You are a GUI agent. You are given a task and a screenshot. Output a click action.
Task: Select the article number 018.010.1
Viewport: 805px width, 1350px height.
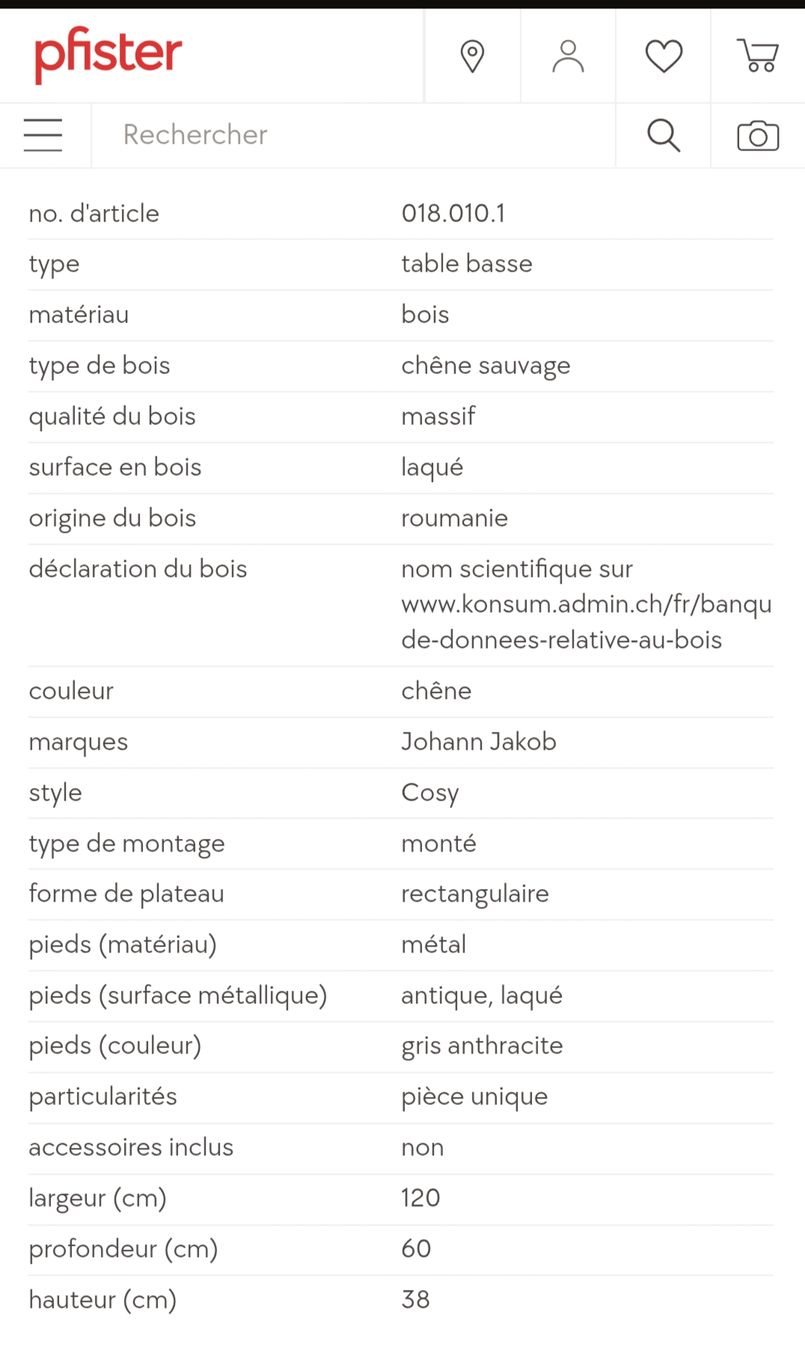click(453, 213)
